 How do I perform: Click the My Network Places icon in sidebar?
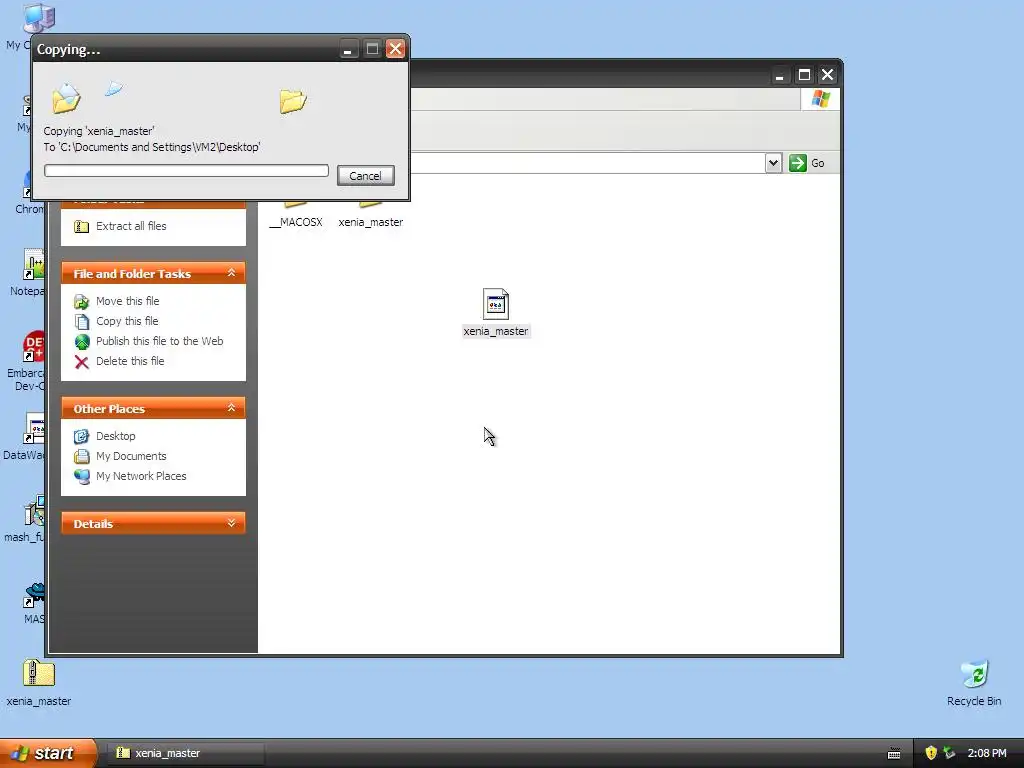coord(82,477)
